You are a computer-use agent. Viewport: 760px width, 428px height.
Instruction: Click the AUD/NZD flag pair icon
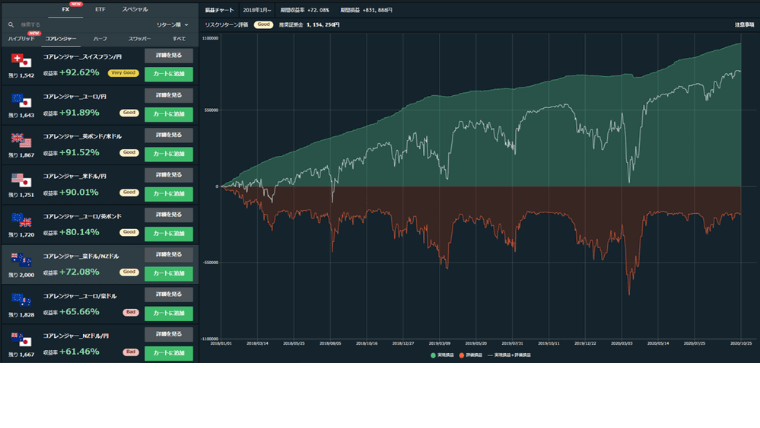[22, 259]
